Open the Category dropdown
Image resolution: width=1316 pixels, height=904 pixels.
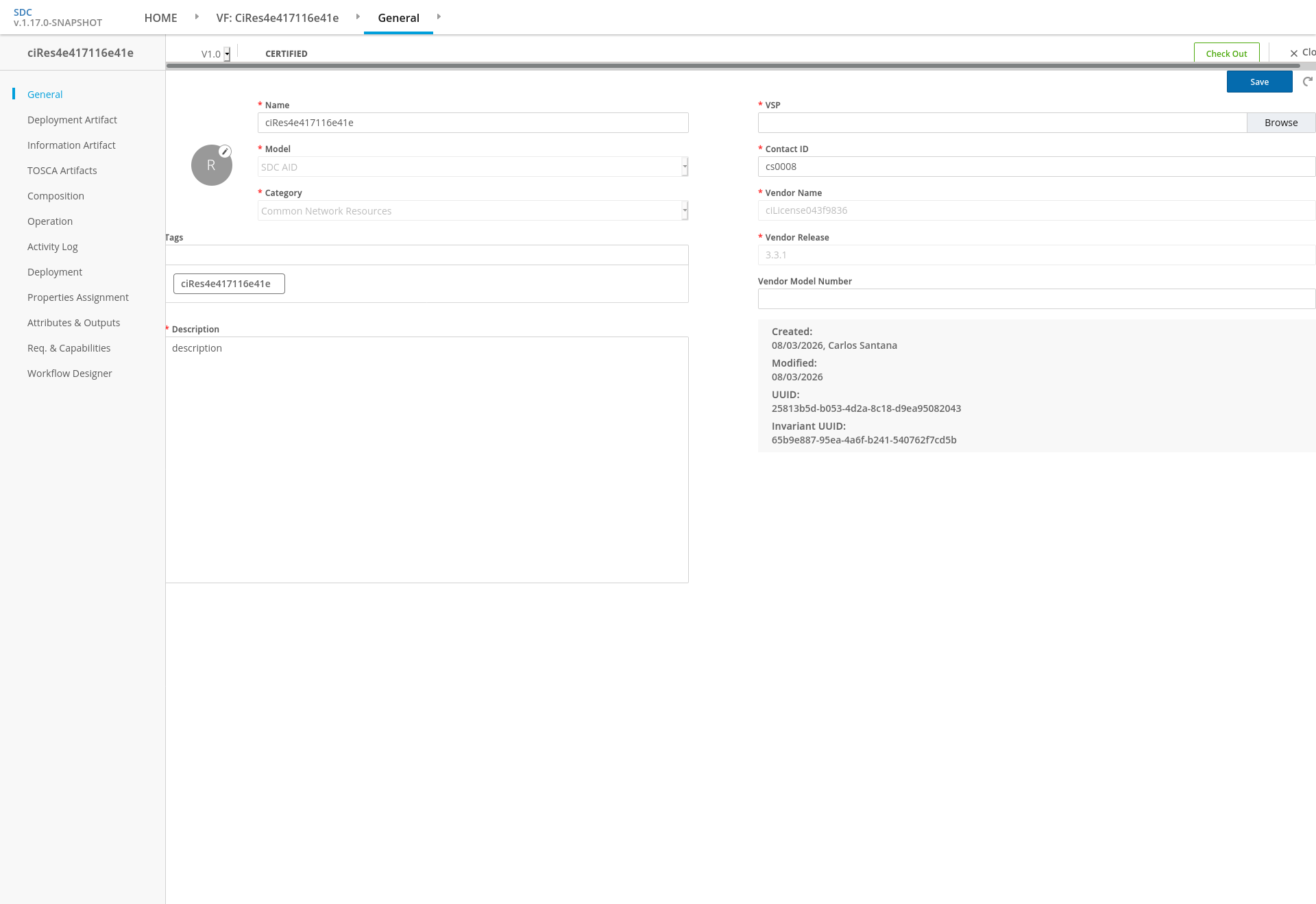click(x=473, y=210)
